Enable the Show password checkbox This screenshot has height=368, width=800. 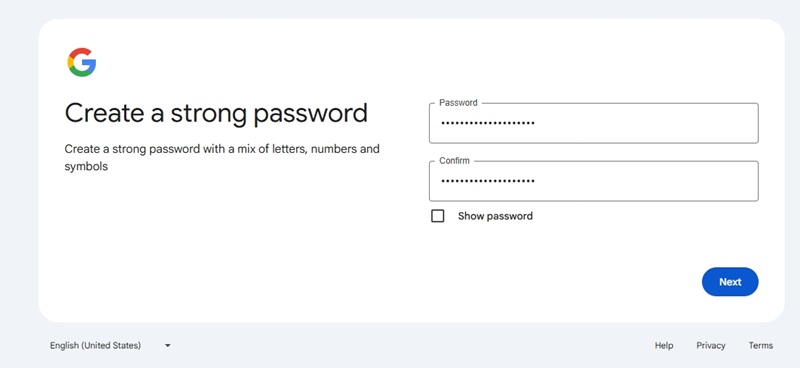(438, 216)
